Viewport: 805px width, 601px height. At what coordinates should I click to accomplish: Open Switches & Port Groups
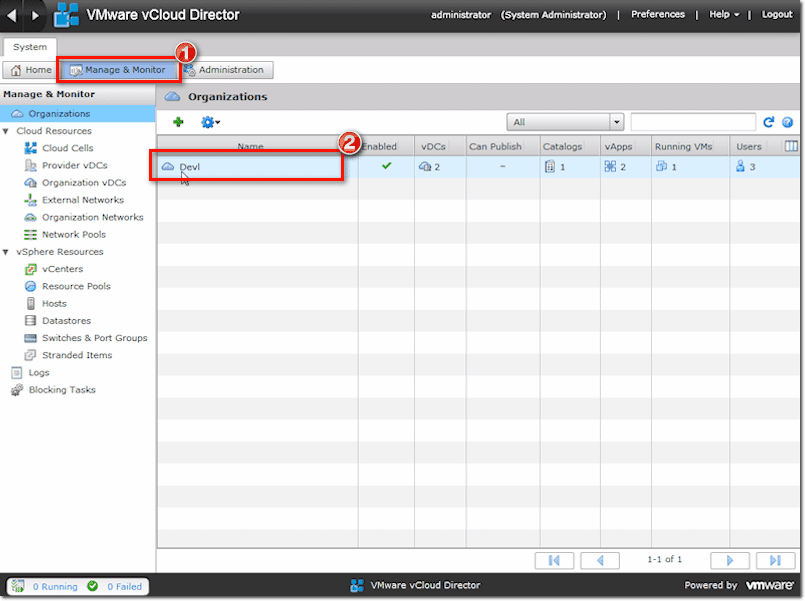94,338
